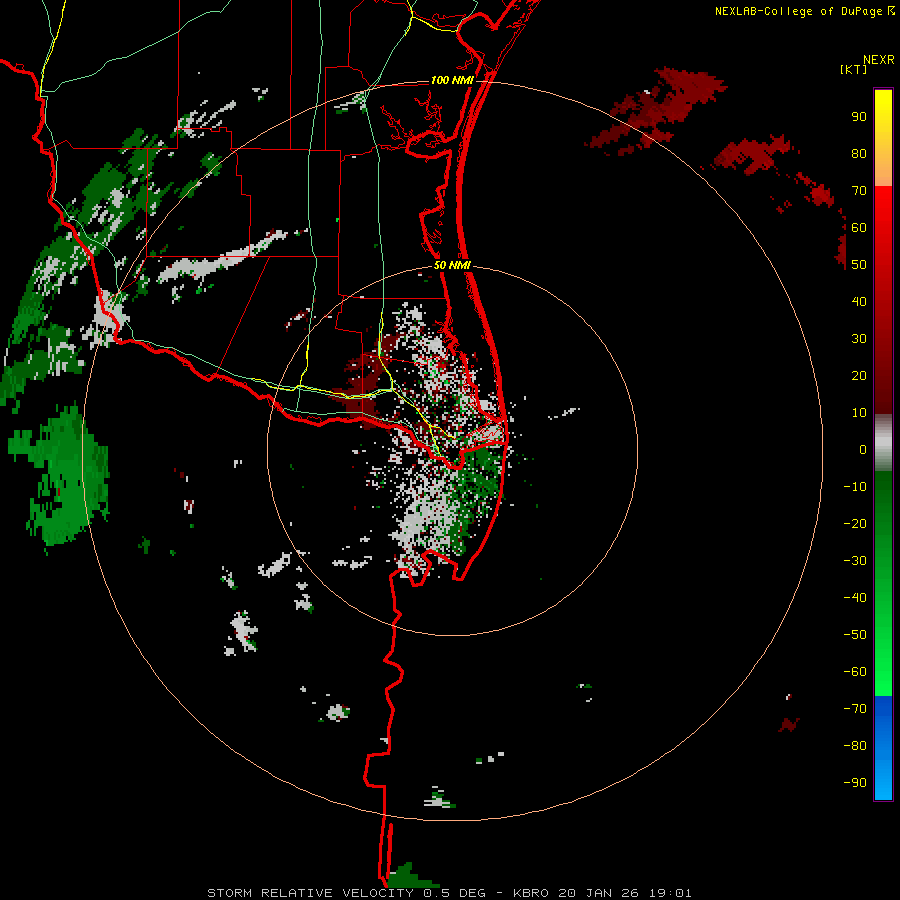900x900 pixels.
Task: Click the 50 value on velocity scale
Action: tap(859, 265)
